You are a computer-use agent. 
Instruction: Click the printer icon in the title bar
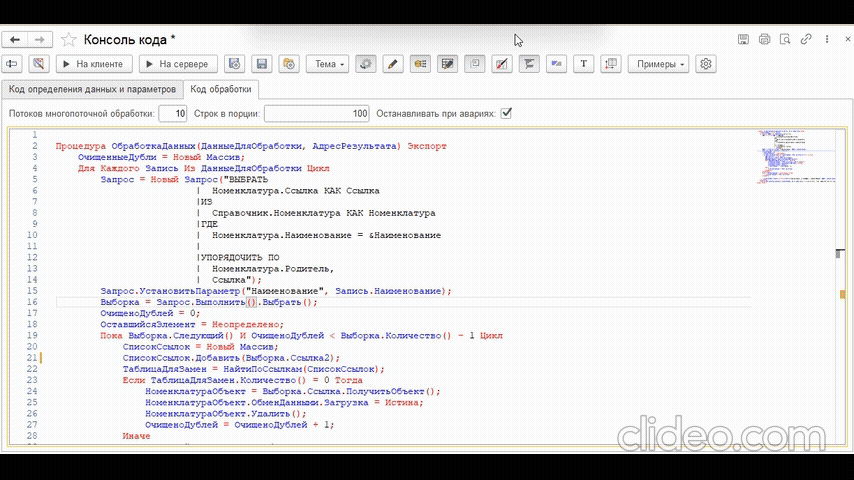764,39
